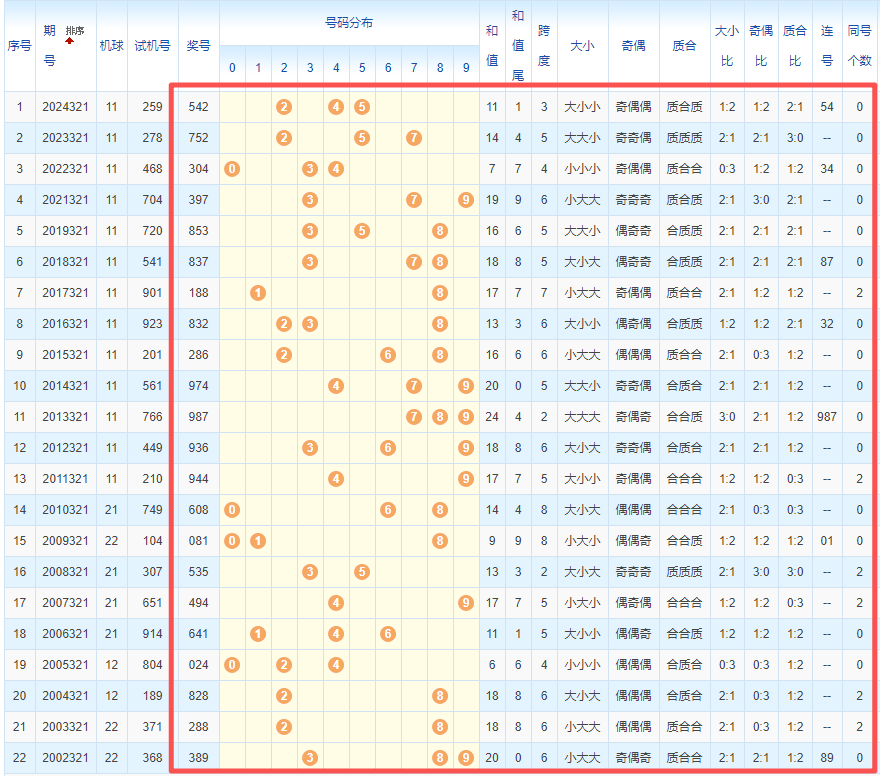Click the 号码分布 header
The height and width of the screenshot is (776, 880).
point(349,22)
